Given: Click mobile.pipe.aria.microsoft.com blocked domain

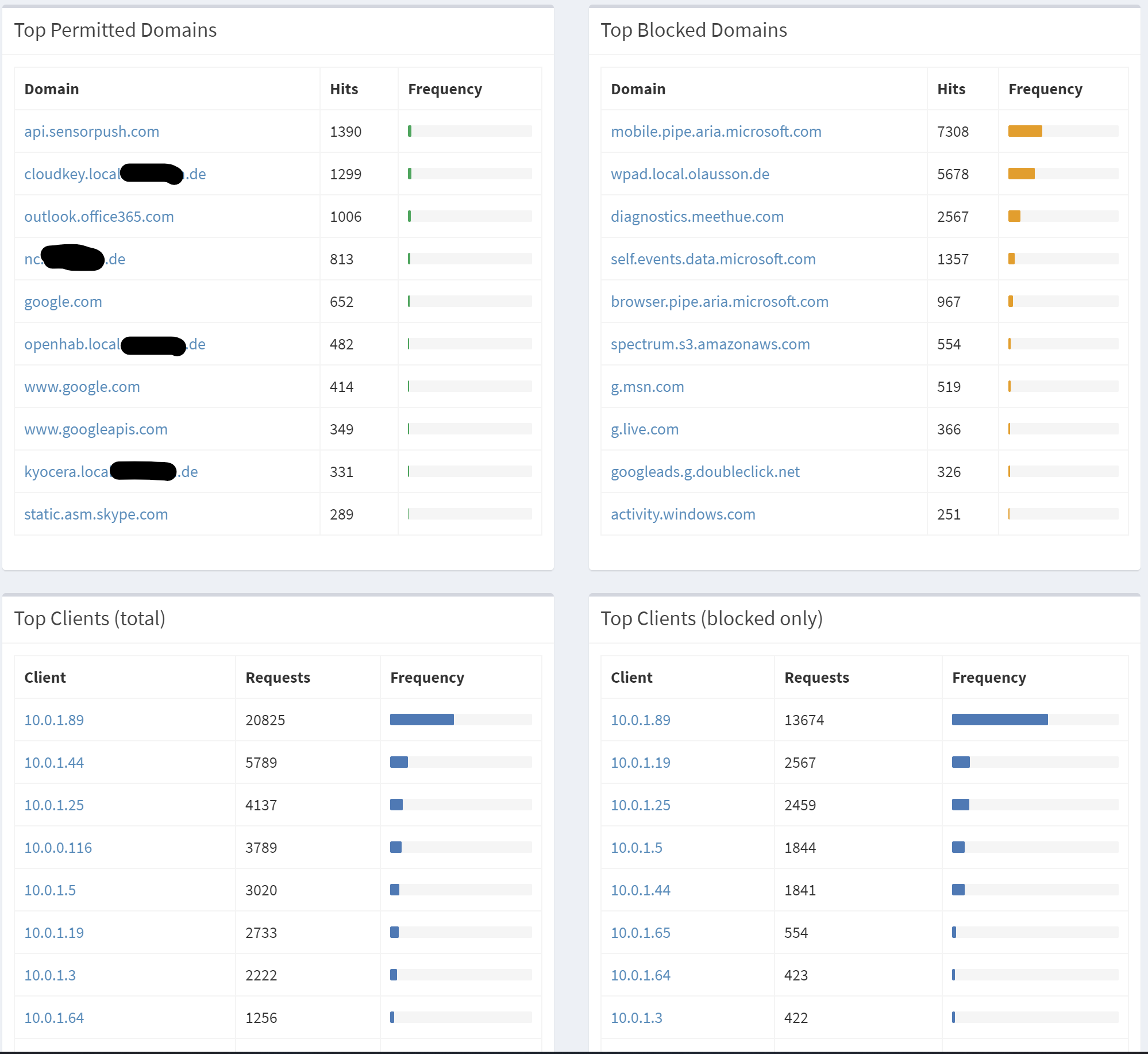Looking at the screenshot, I should (x=716, y=132).
